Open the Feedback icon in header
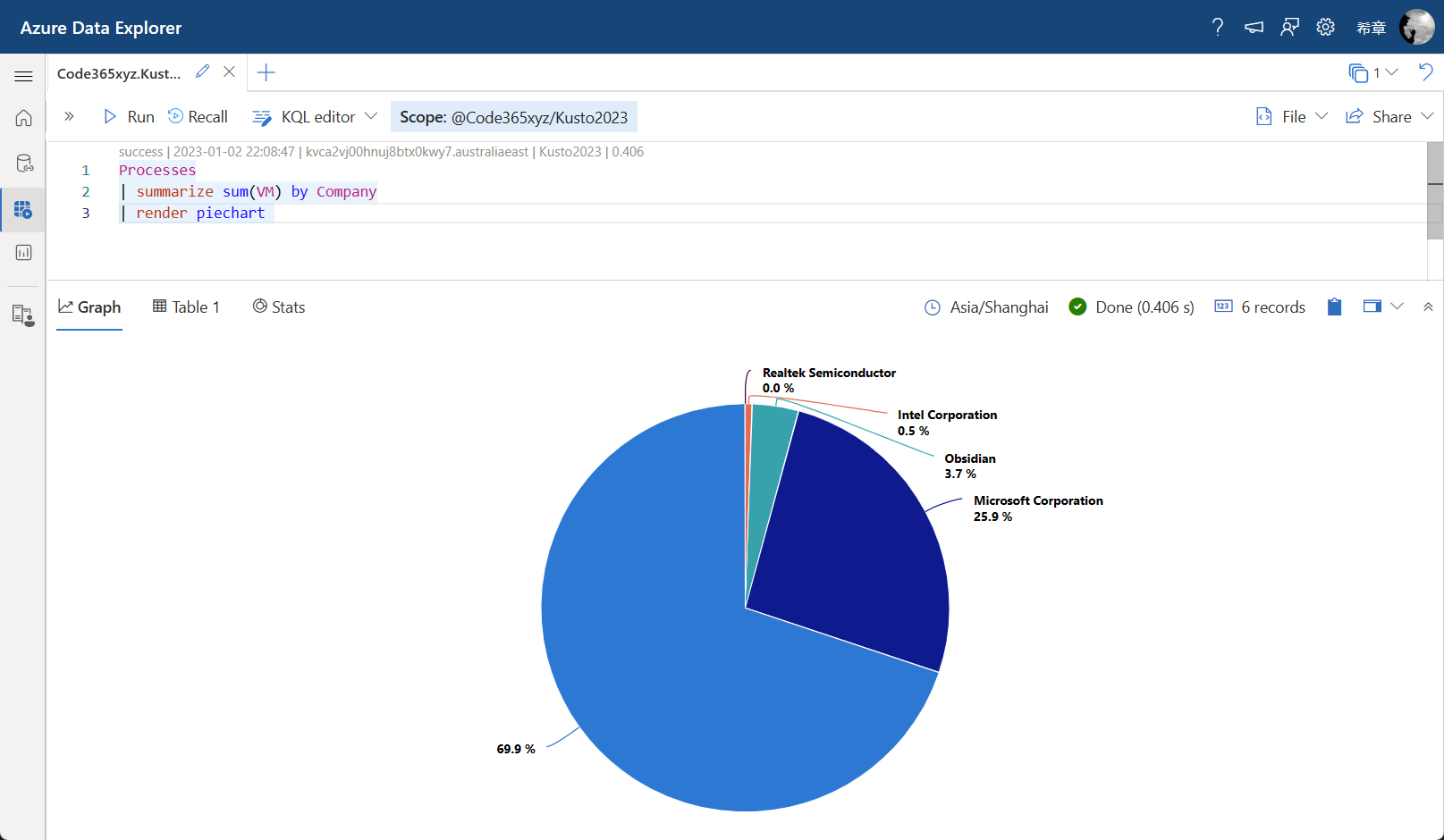 coord(1289,27)
